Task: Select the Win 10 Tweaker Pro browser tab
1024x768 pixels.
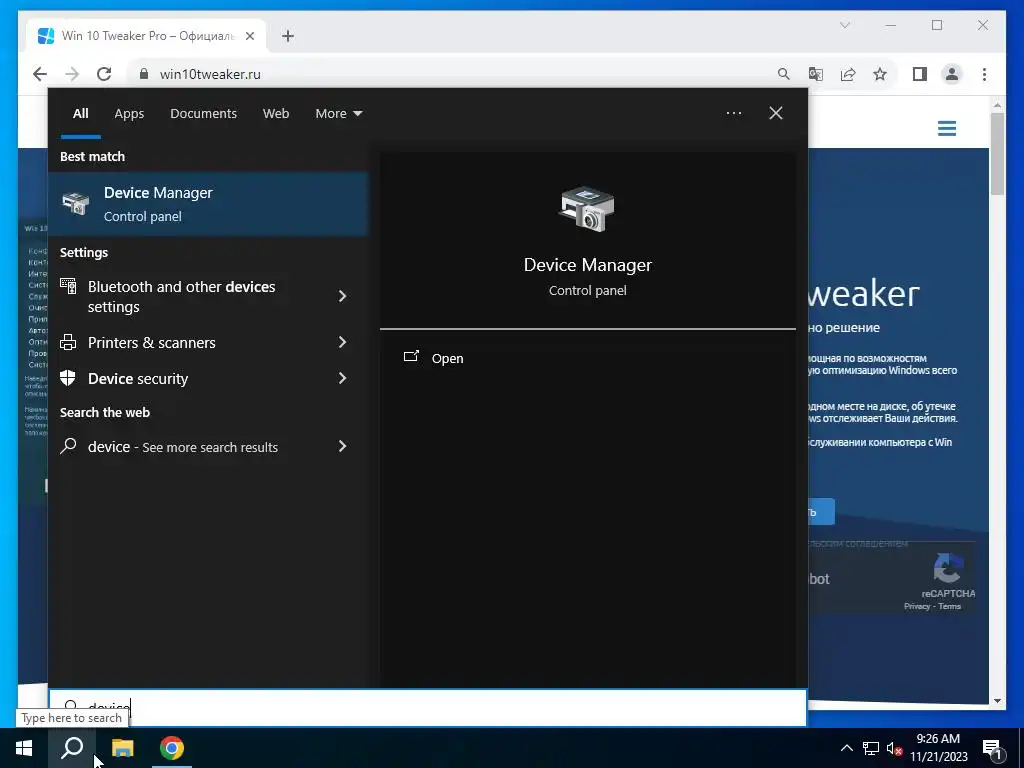Action: click(147, 36)
